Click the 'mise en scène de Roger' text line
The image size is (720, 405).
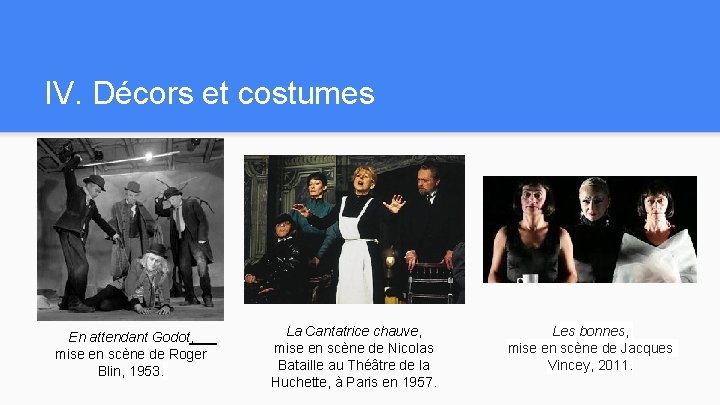click(131, 354)
